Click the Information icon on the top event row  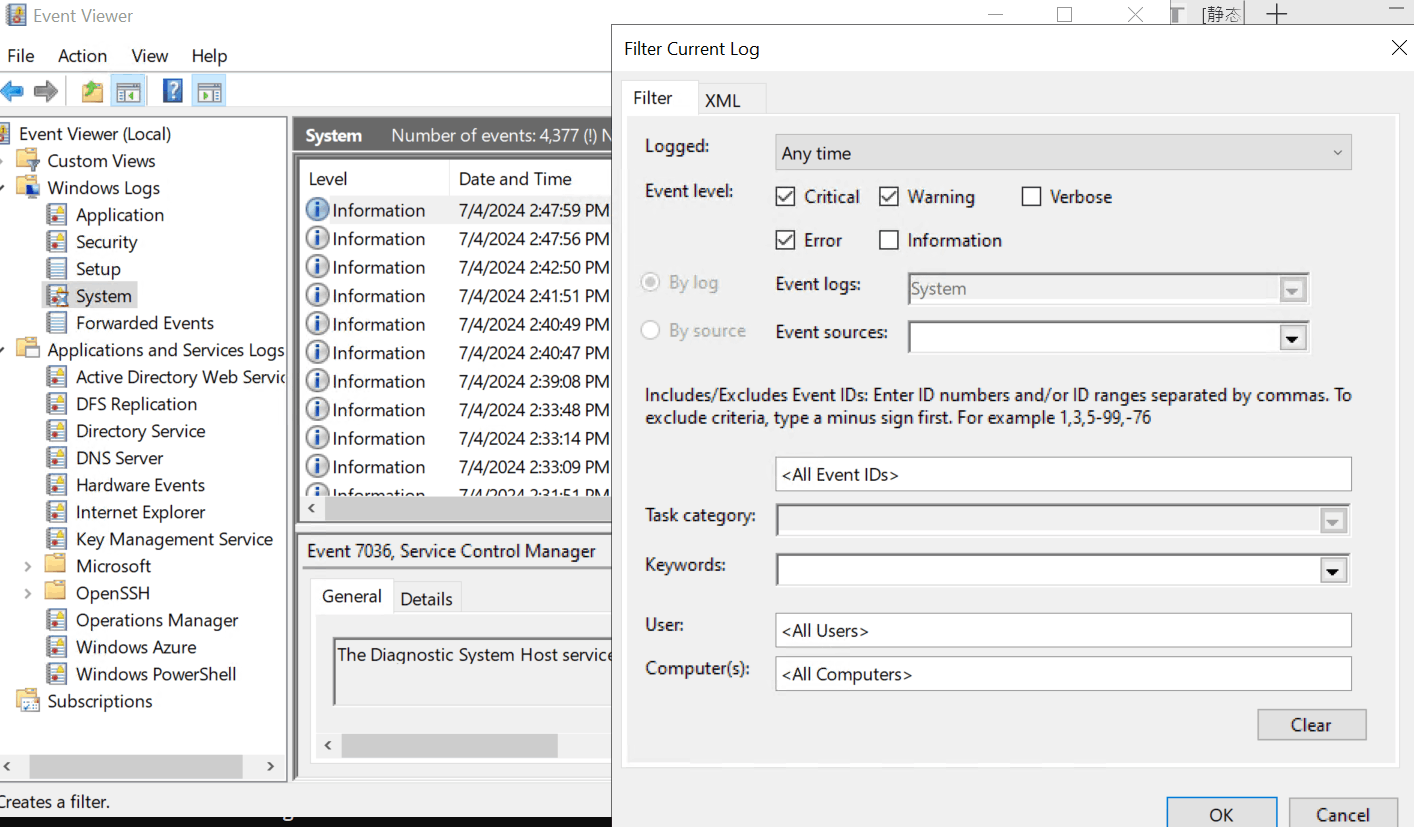(317, 209)
